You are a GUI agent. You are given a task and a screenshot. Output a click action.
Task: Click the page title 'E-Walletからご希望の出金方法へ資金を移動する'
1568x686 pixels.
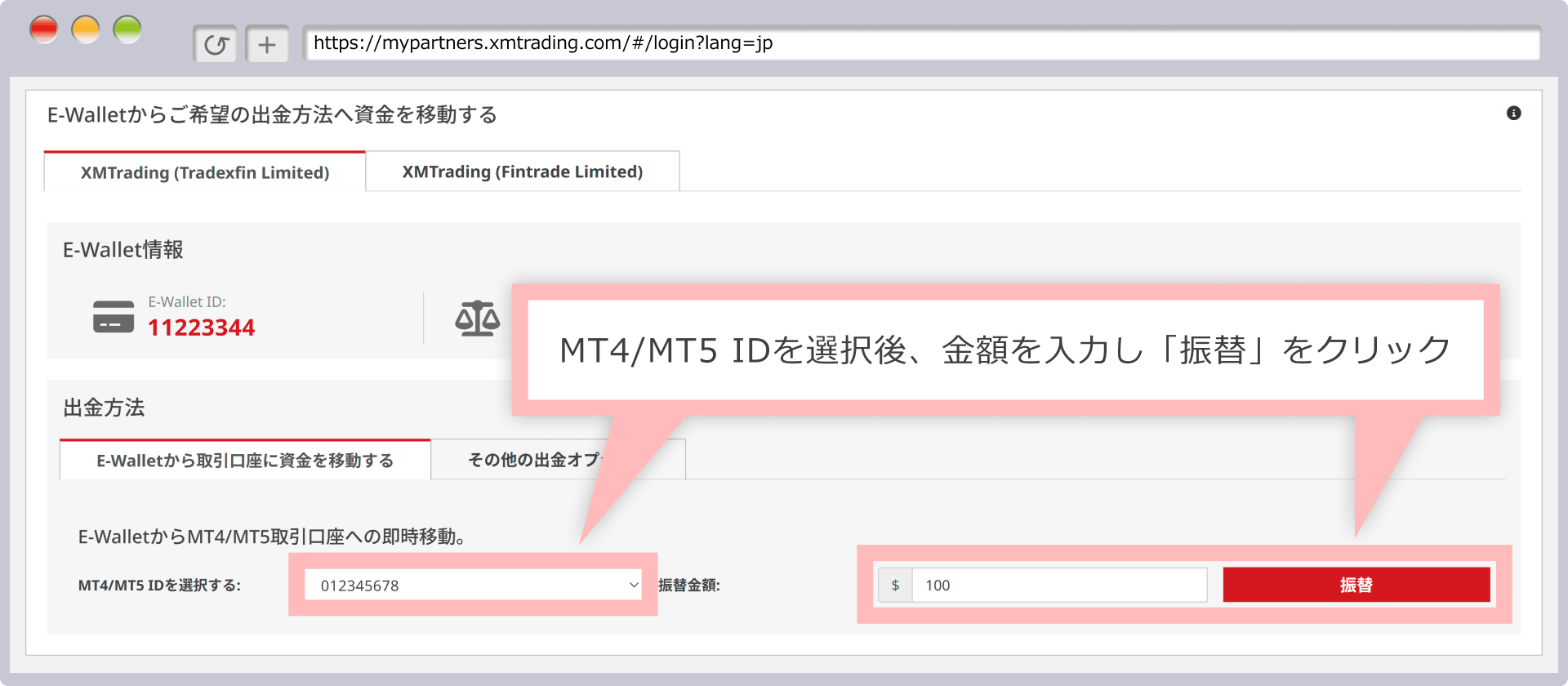click(272, 114)
